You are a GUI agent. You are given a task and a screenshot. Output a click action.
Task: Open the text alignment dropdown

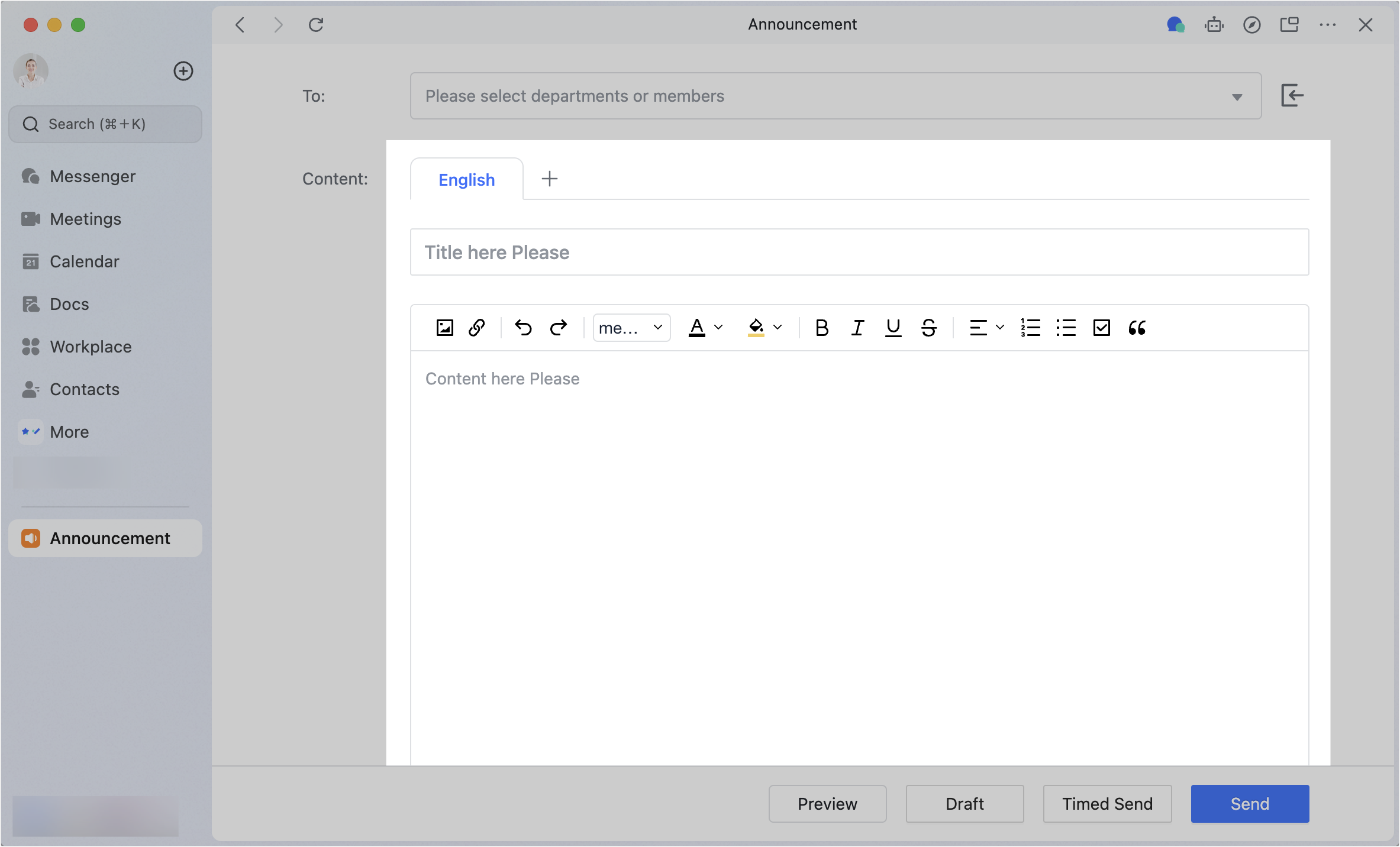(x=986, y=328)
